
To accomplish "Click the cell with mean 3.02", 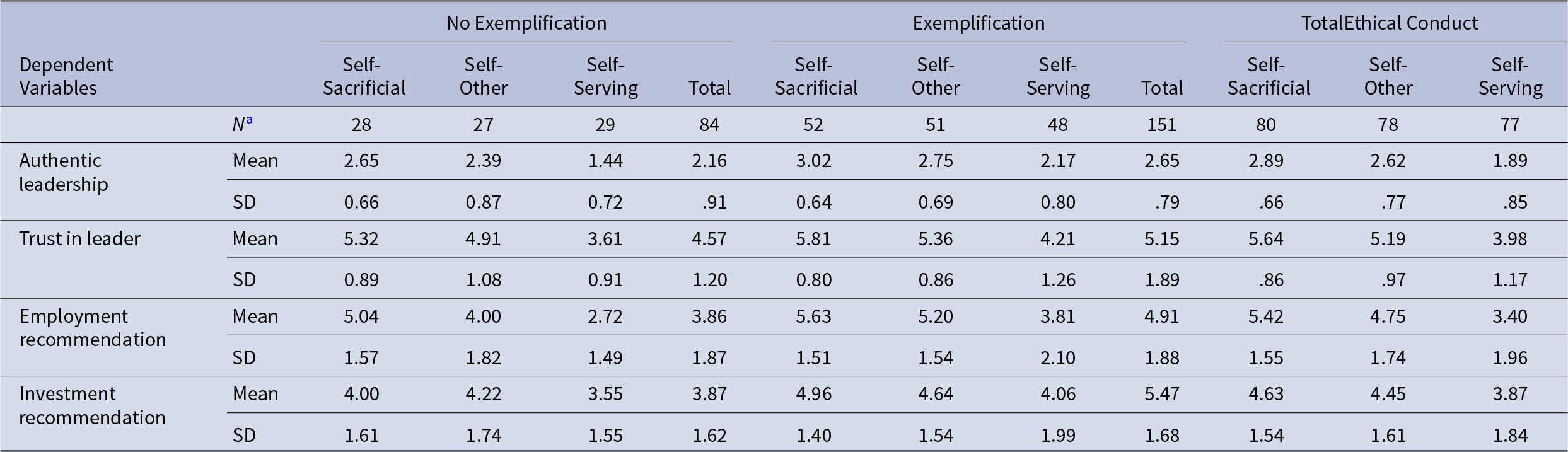I will coord(813,161).
